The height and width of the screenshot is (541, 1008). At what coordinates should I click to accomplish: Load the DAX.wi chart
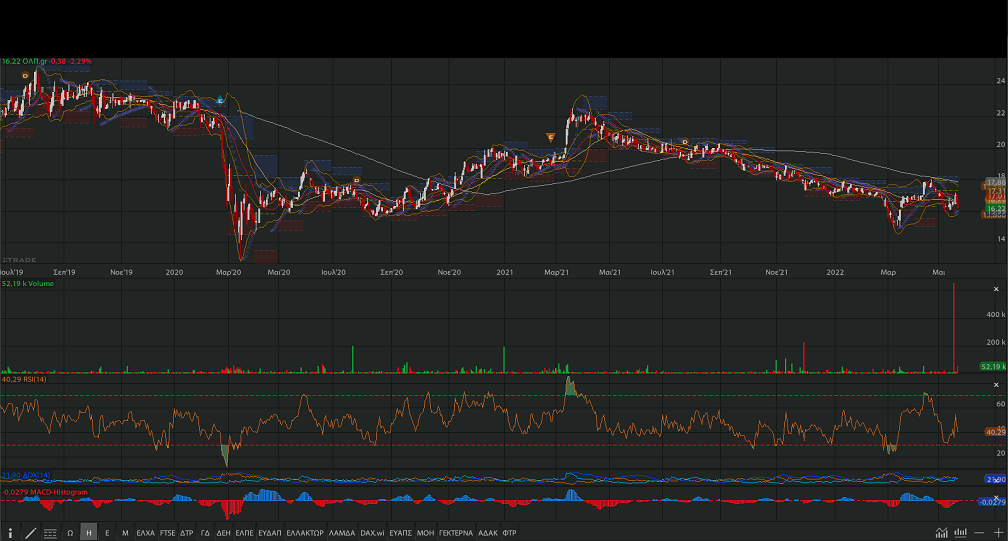click(371, 533)
